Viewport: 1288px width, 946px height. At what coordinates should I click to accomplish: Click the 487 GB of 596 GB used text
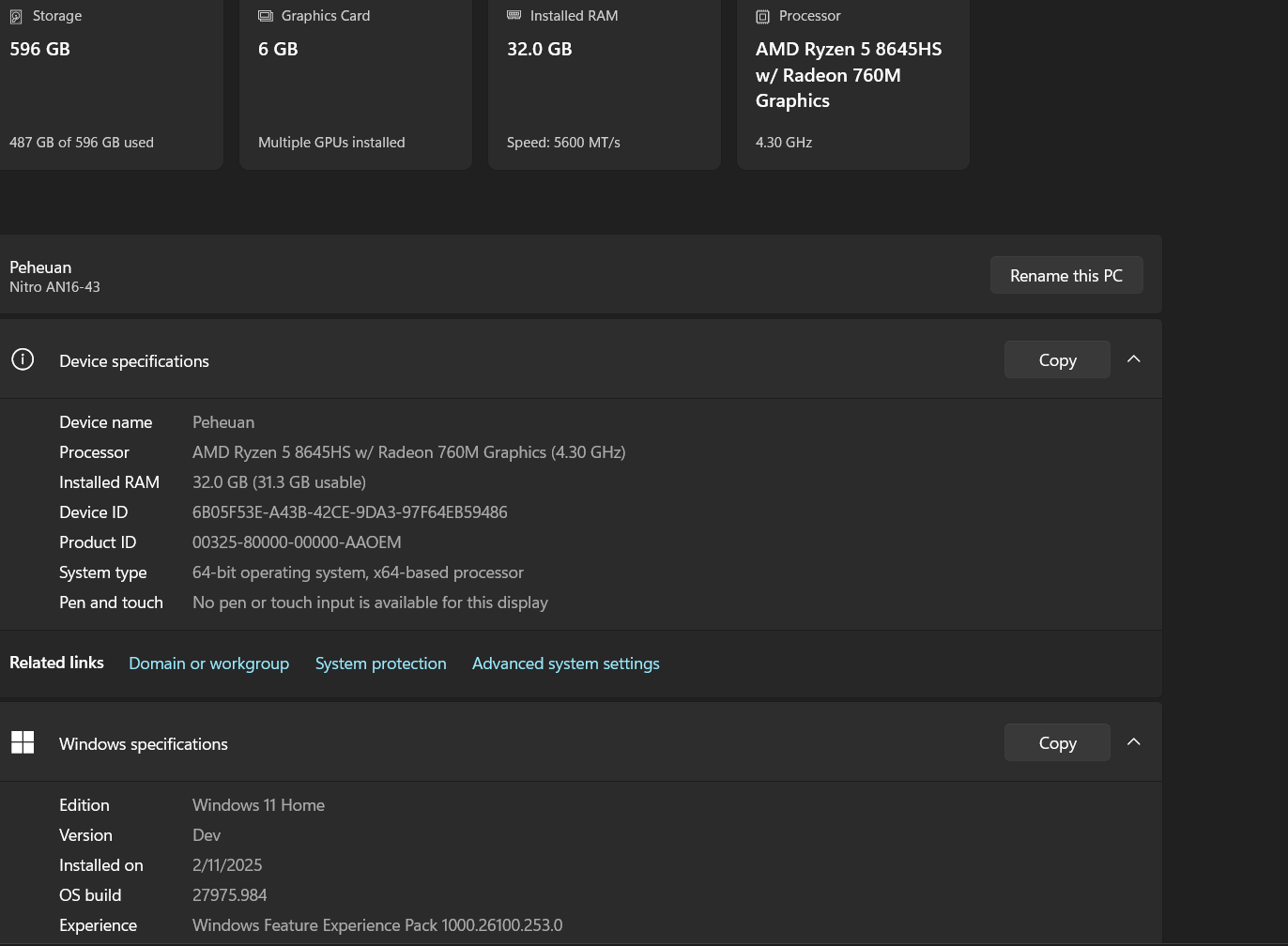click(82, 143)
